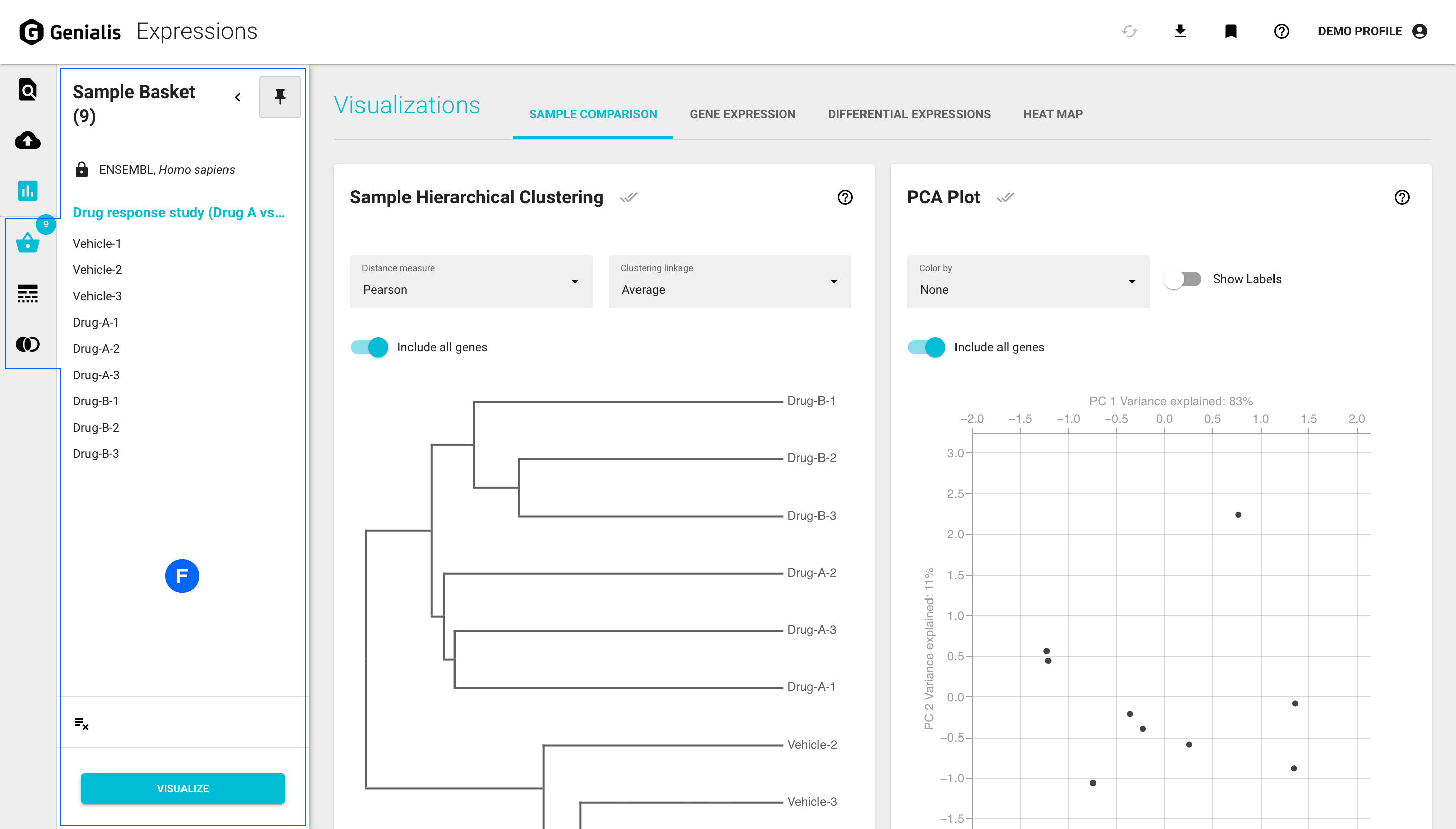Viewport: 1456px width, 829px height.
Task: Open the visualizations bar-chart sidebar icon
Action: (x=27, y=191)
